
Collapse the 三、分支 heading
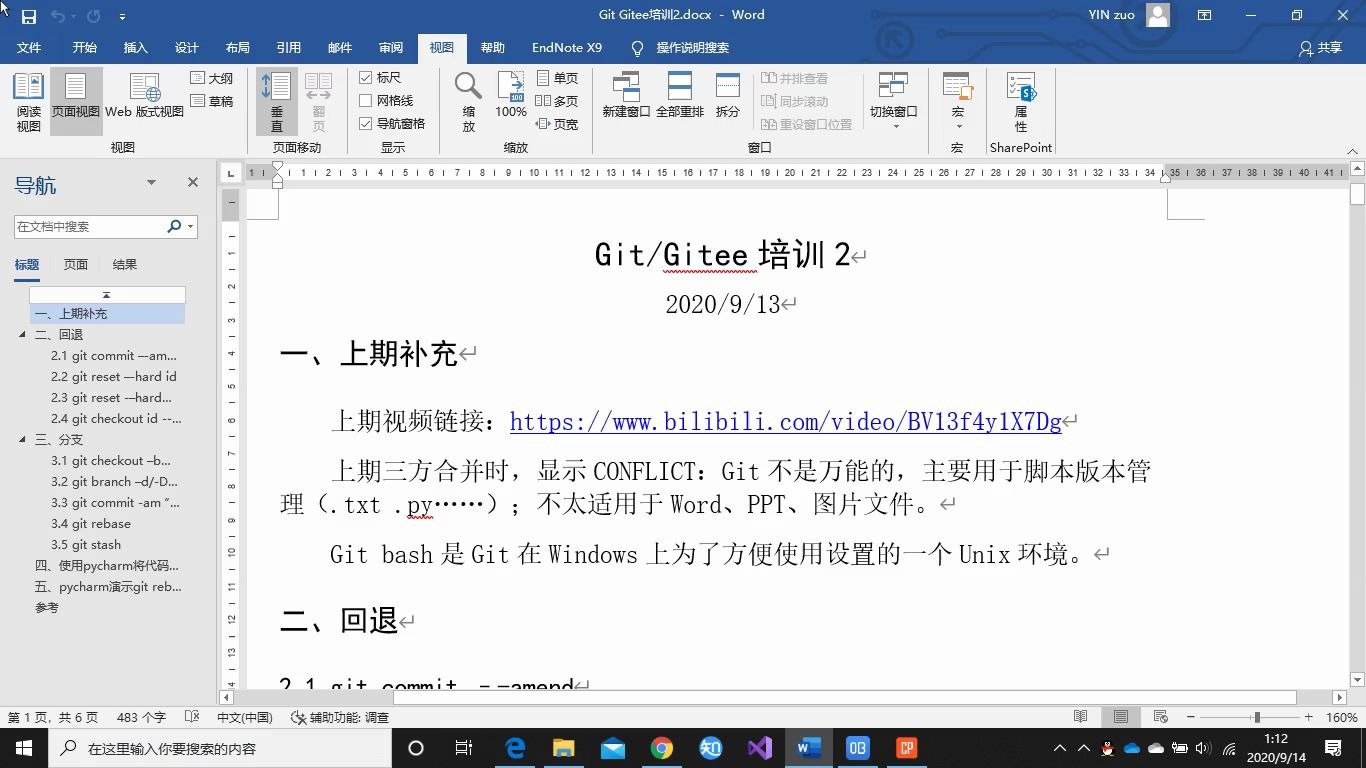23,440
